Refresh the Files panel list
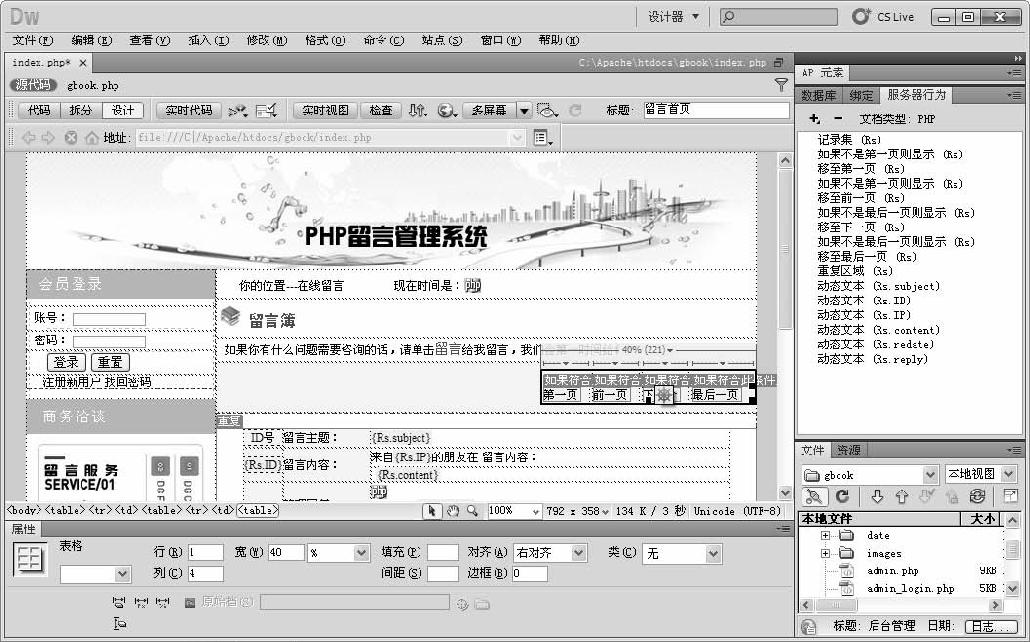This screenshot has height=642, width=1030. (843, 497)
